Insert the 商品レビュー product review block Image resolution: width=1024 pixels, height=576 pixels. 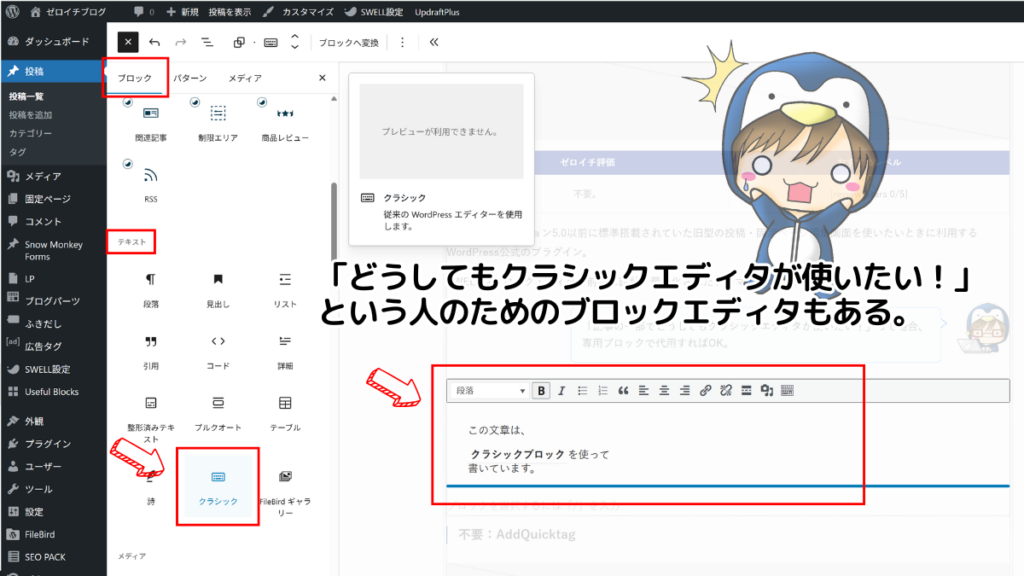pos(285,123)
